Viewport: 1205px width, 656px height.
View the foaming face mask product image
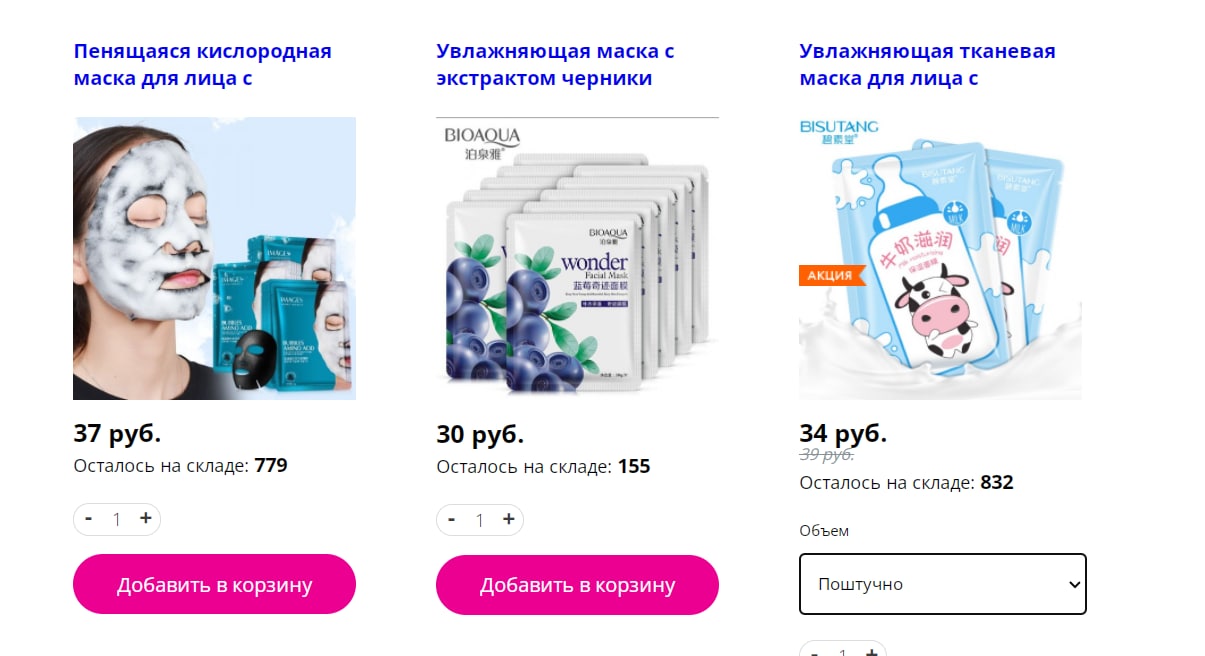[x=214, y=258]
